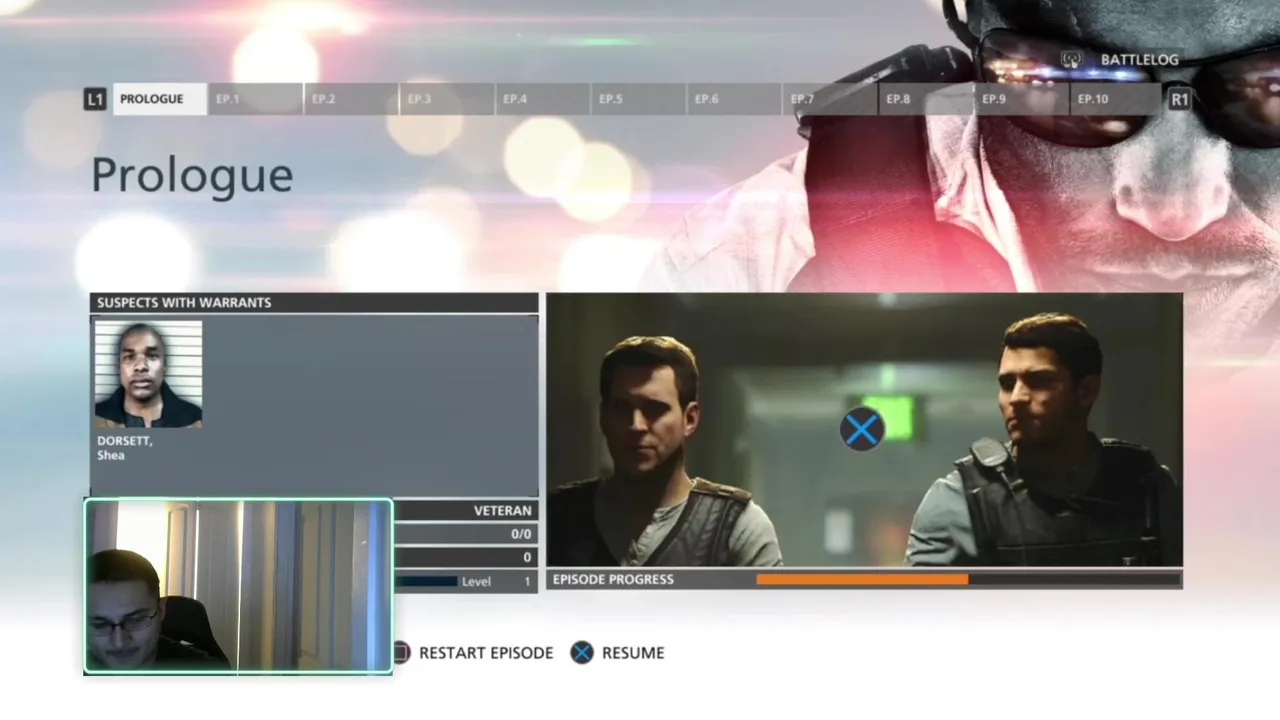The height and width of the screenshot is (720, 1280).
Task: Click the EPISODE PROGRESS label
Action: tap(613, 579)
